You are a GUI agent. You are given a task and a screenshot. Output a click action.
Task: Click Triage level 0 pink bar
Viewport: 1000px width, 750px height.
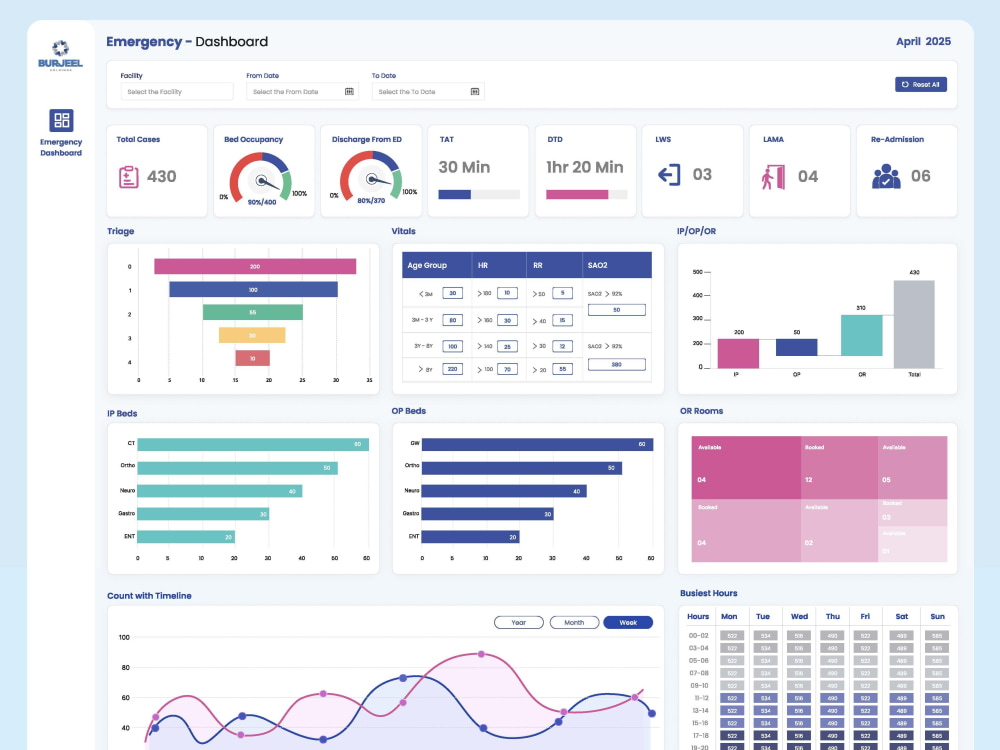coord(255,267)
